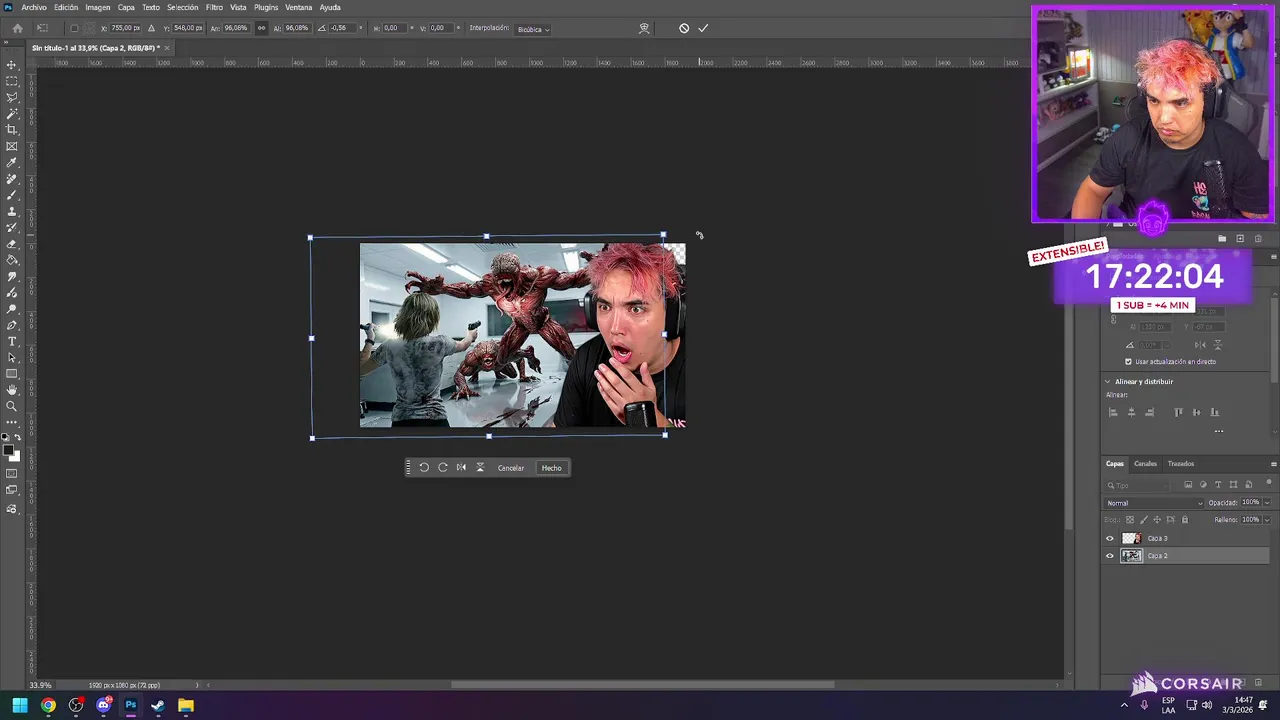The width and height of the screenshot is (1280, 720).
Task: Switch to Trazados tab
Action: point(1181,464)
